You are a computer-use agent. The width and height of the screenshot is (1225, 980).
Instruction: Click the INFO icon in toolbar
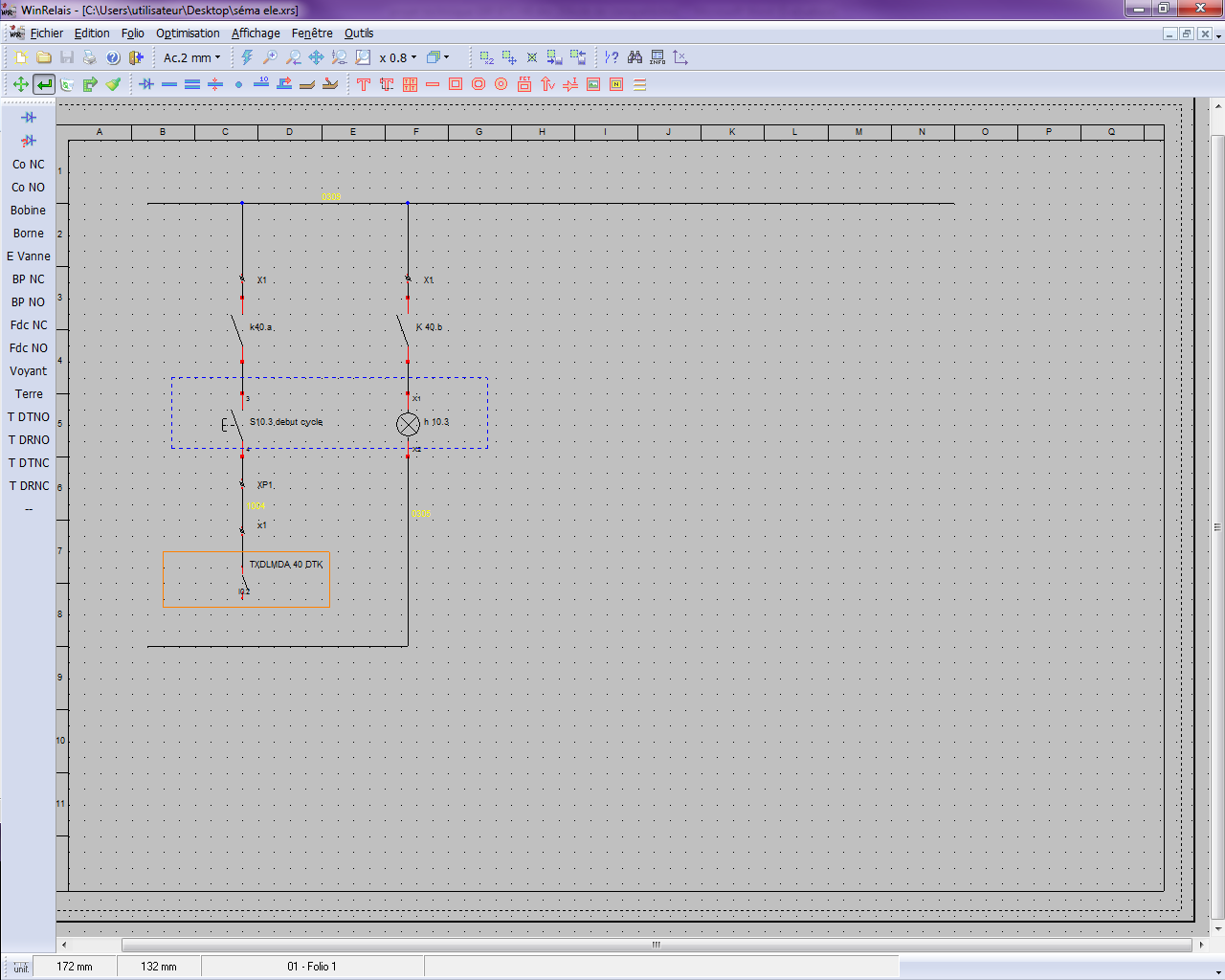point(657,57)
